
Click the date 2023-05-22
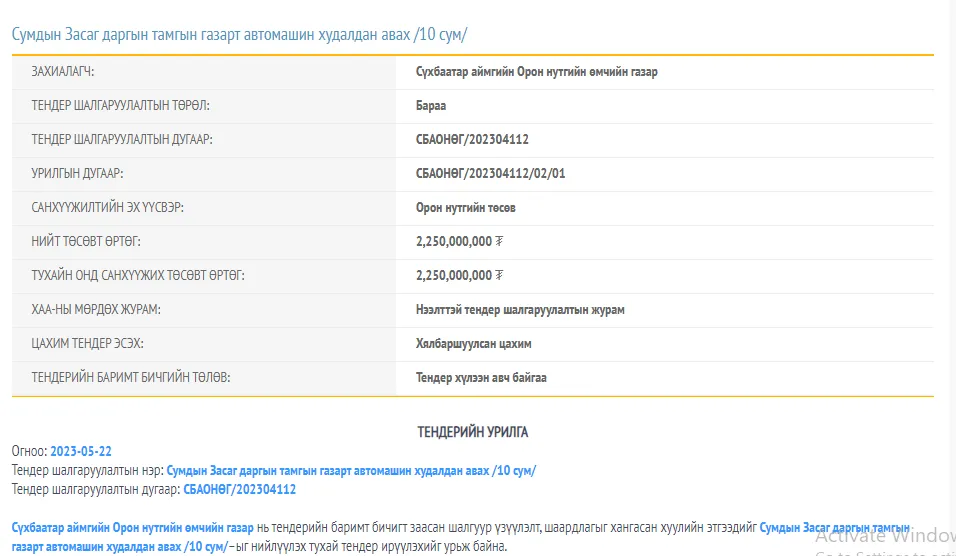click(x=80, y=451)
